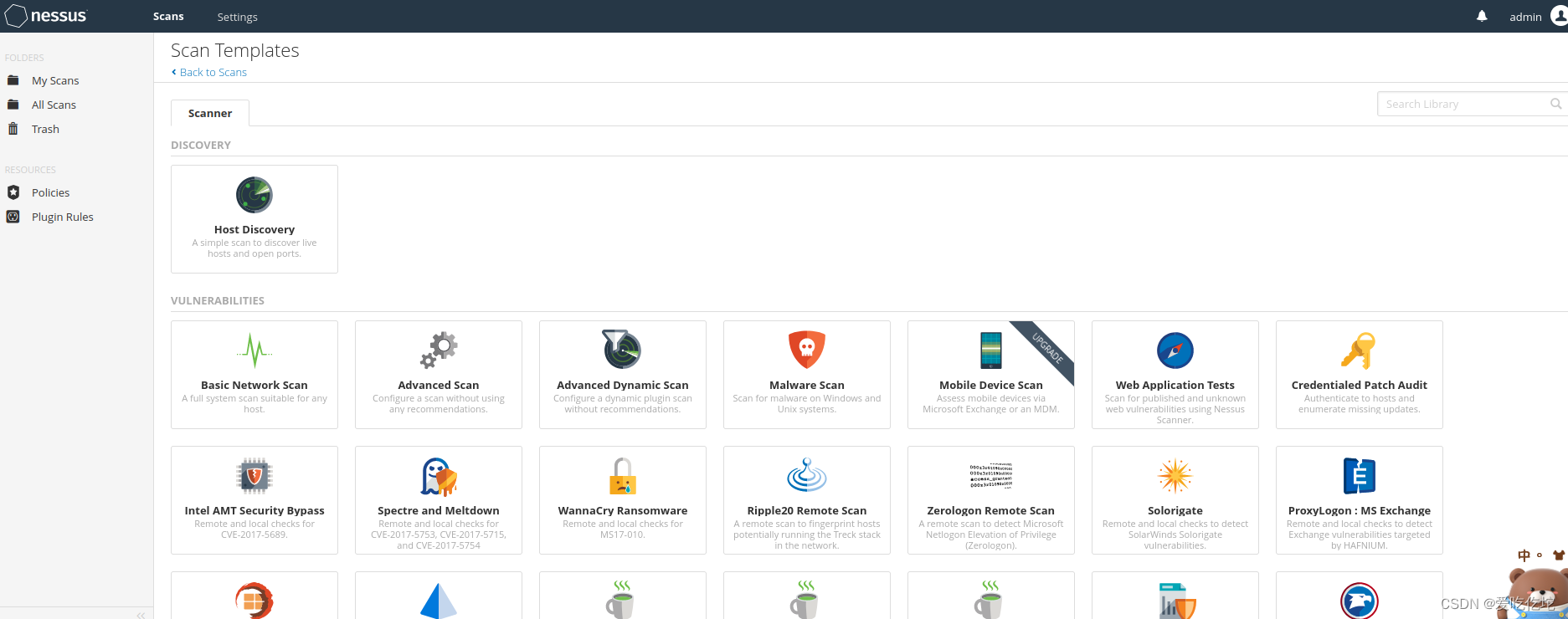Image resolution: width=1568 pixels, height=619 pixels.
Task: Click the search magnifier icon
Action: coord(1555,104)
